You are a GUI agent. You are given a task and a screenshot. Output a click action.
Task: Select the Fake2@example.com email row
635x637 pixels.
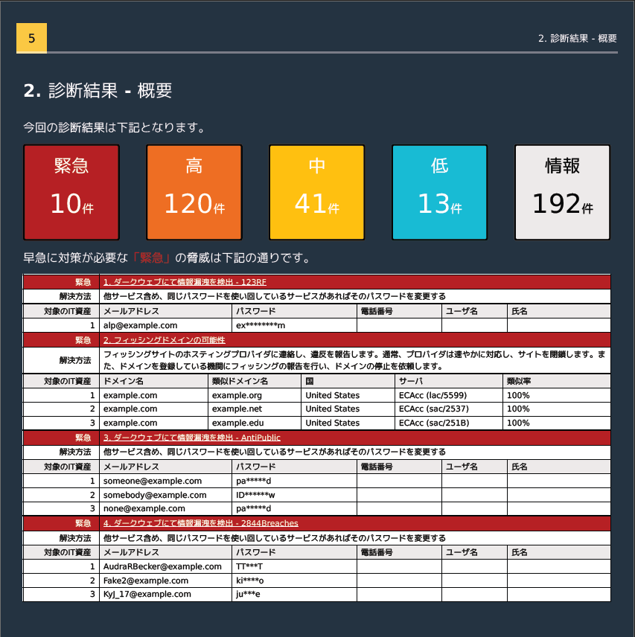pyautogui.click(x=146, y=580)
